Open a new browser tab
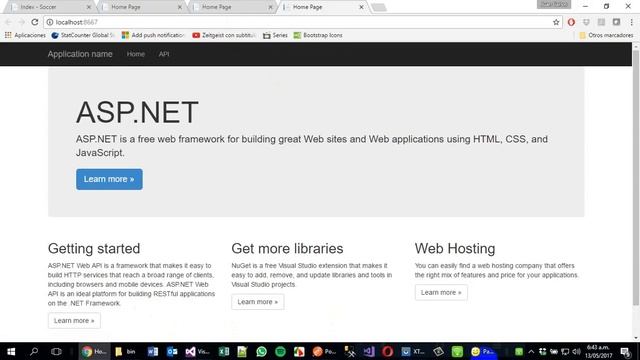Screen dimensions: 640x360 pos(379,7)
